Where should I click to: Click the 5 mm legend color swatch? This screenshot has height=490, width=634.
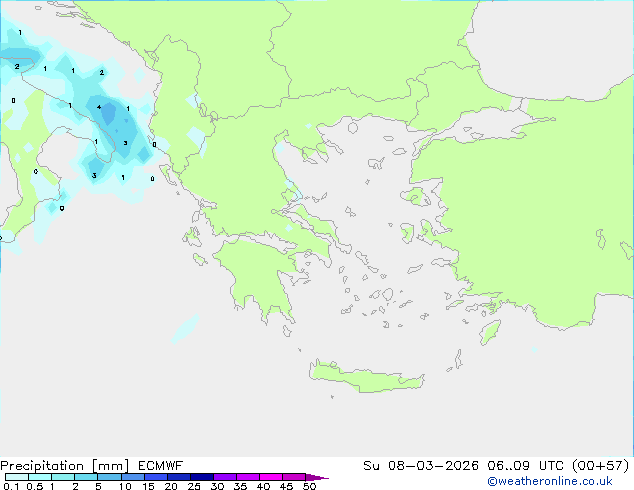click(x=109, y=477)
